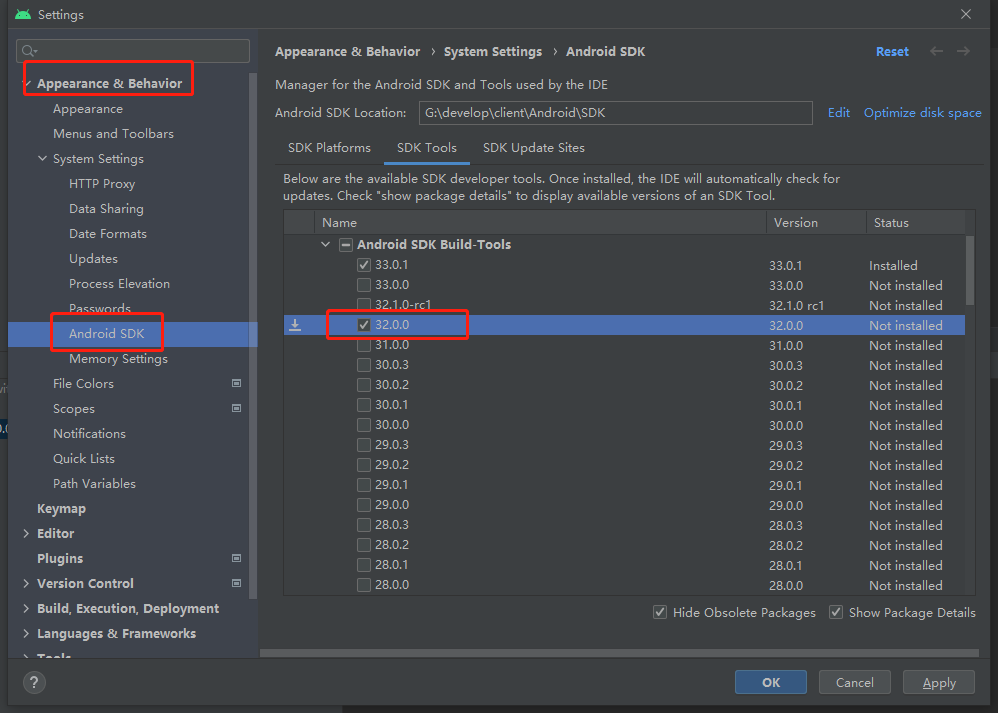Uncheck the 33.0.1 build-tools checkbox

click(364, 265)
